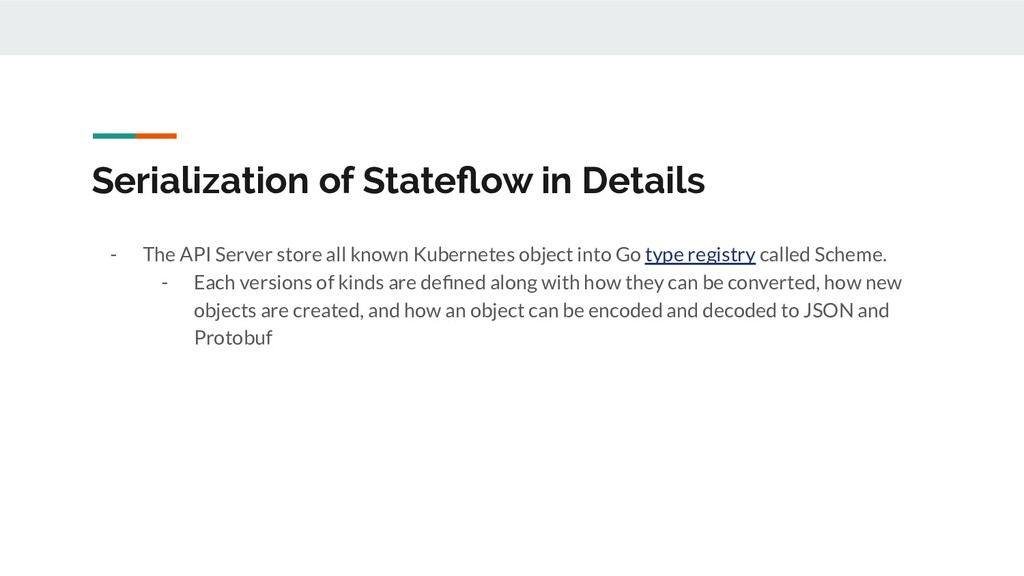Click the word 'JSON' in the sub-bullet
1024x576 pixels.
pyautogui.click(x=828, y=310)
